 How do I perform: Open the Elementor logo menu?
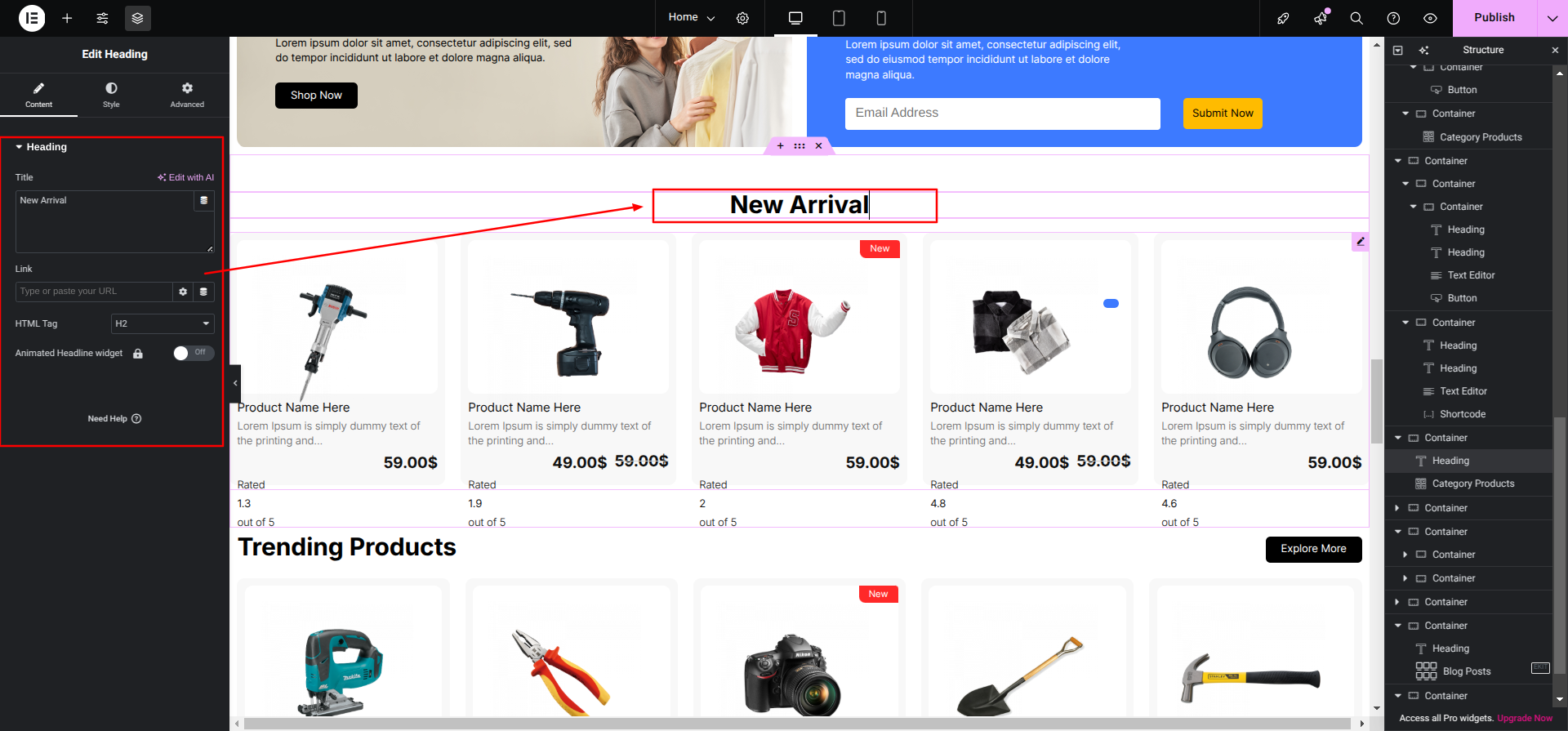[32, 18]
